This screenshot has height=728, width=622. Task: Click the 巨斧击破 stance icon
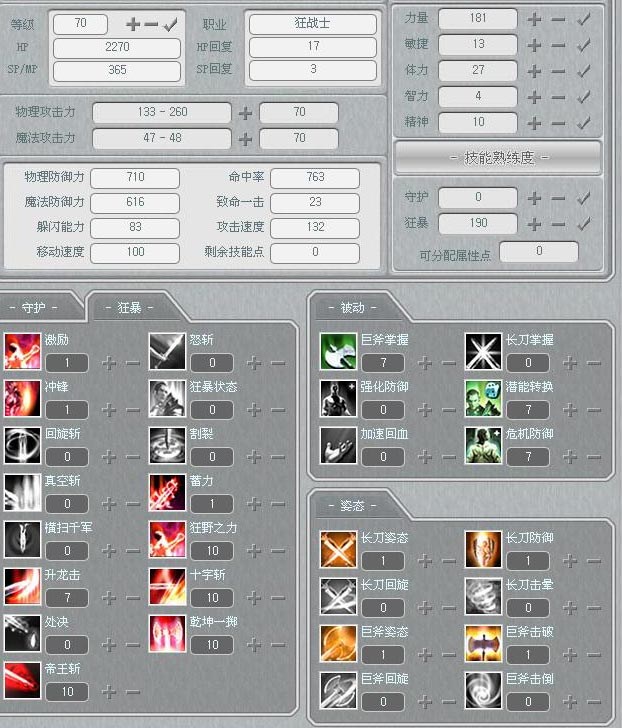click(x=483, y=643)
